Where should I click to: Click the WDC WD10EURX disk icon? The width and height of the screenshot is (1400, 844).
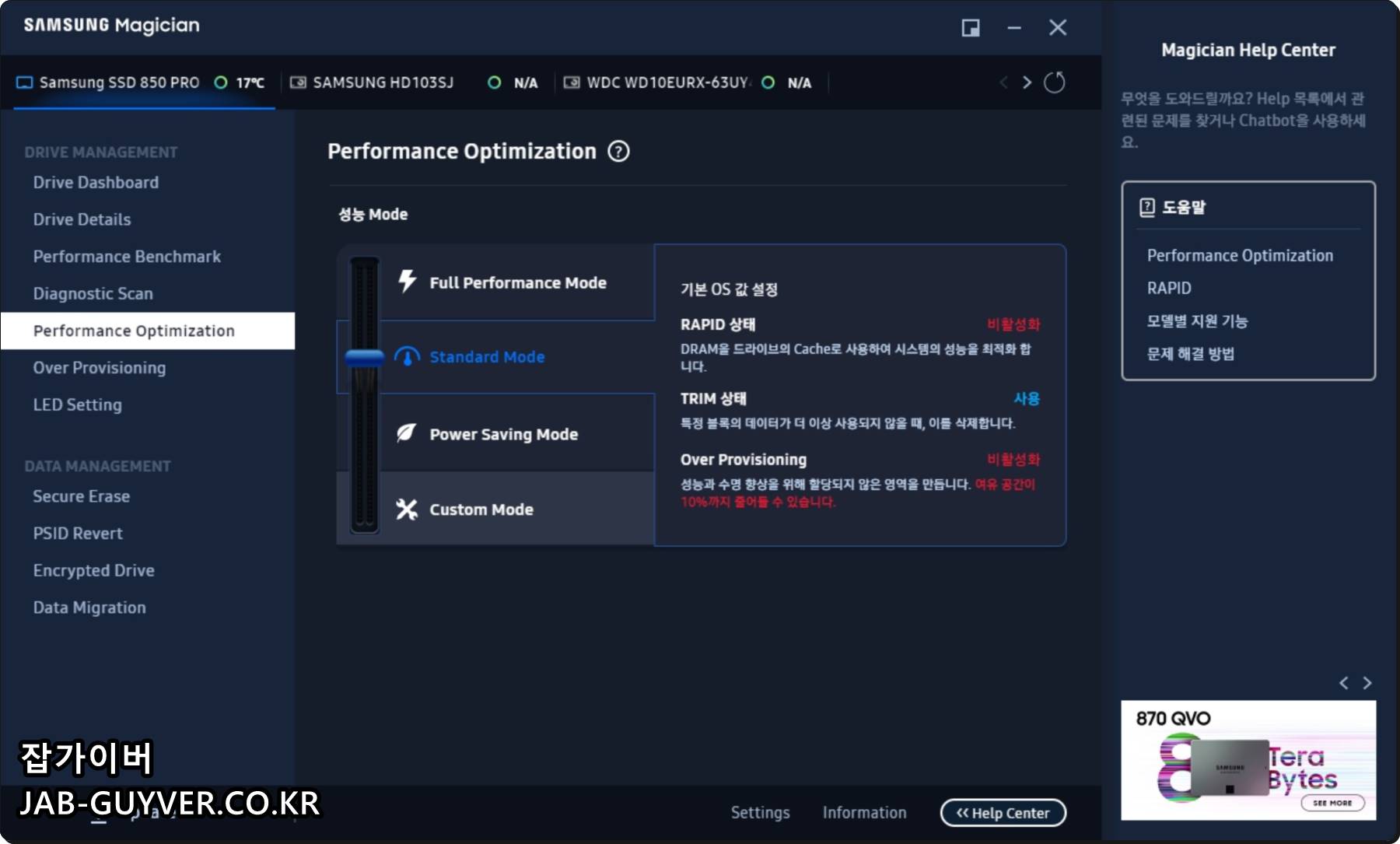(x=572, y=82)
